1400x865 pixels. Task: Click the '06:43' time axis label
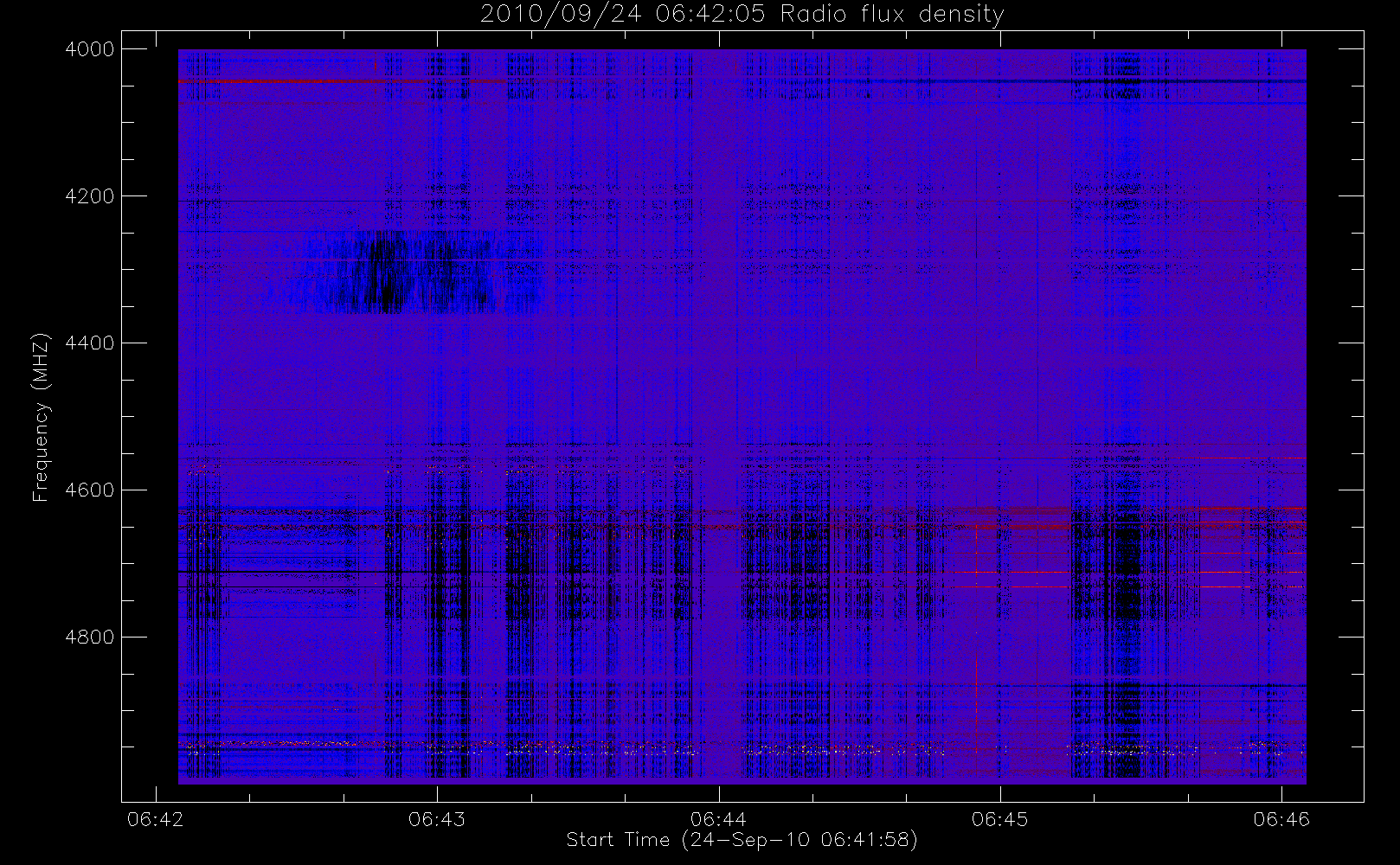tap(437, 819)
